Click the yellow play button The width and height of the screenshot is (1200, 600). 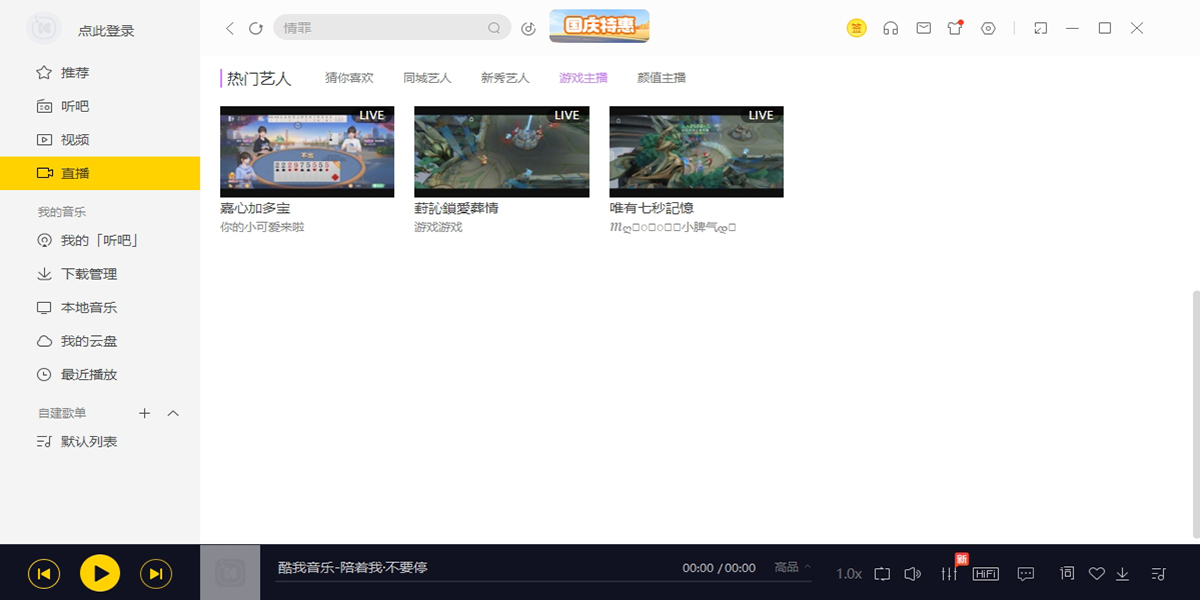click(x=100, y=573)
